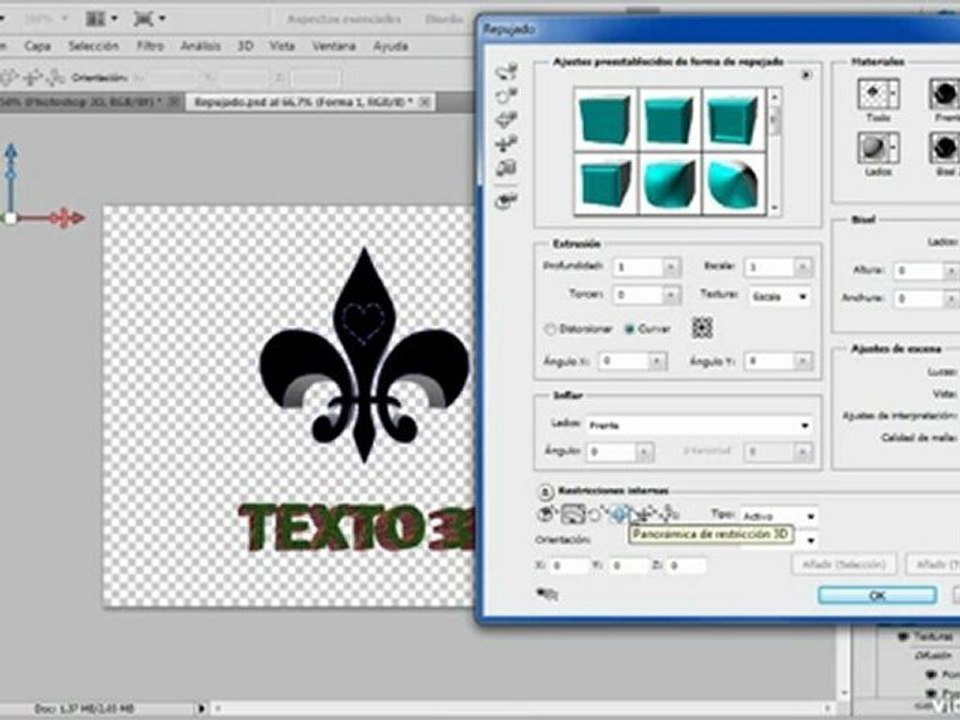Open the Tipo dropdown showing Activa
The width and height of the screenshot is (960, 720).
click(x=778, y=516)
